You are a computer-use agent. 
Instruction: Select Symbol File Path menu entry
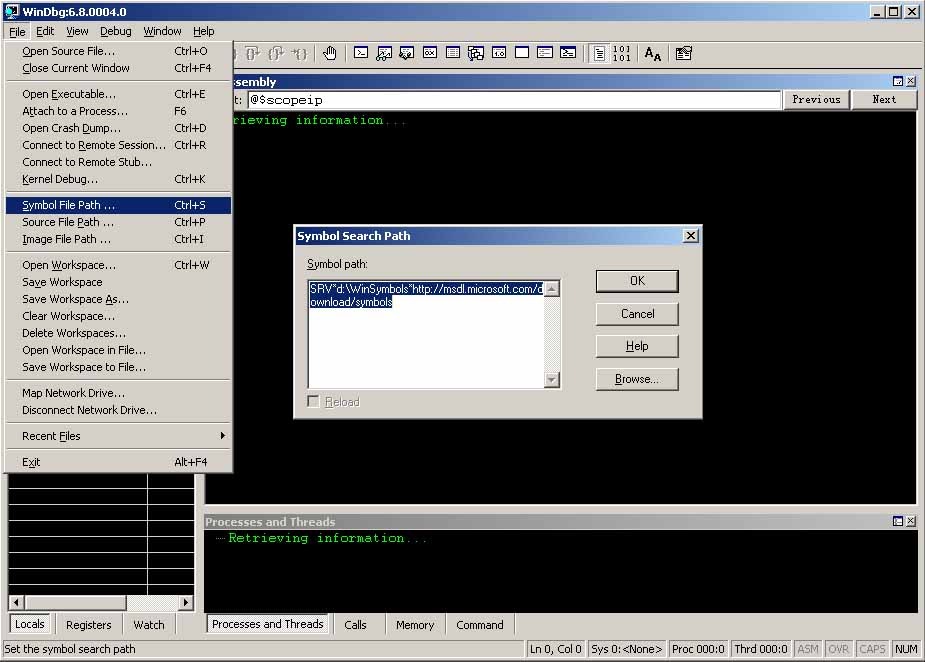click(118, 205)
